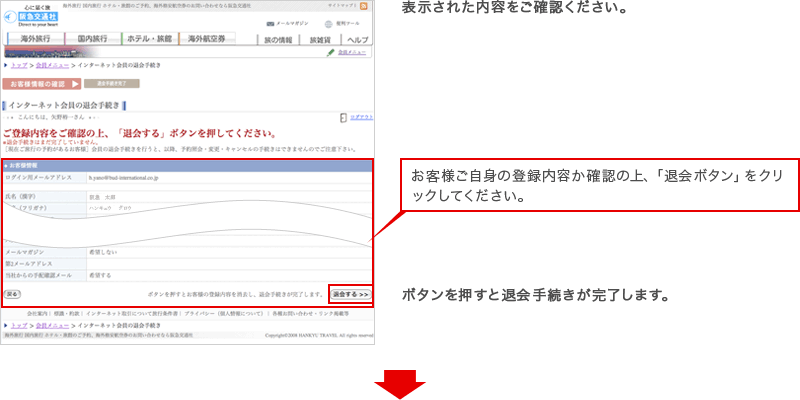This screenshot has width=800, height=400.
Task: Click the 戻る button
Action: click(12, 294)
